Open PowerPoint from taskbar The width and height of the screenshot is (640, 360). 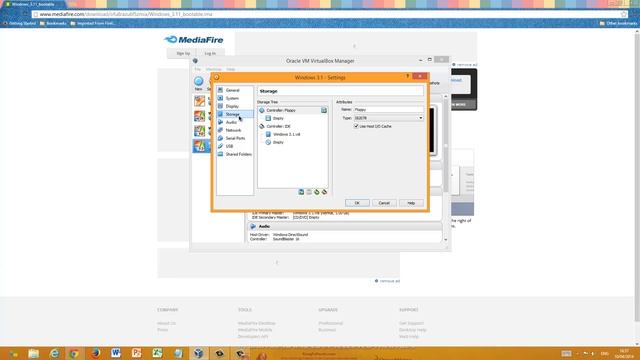[x=137, y=353]
